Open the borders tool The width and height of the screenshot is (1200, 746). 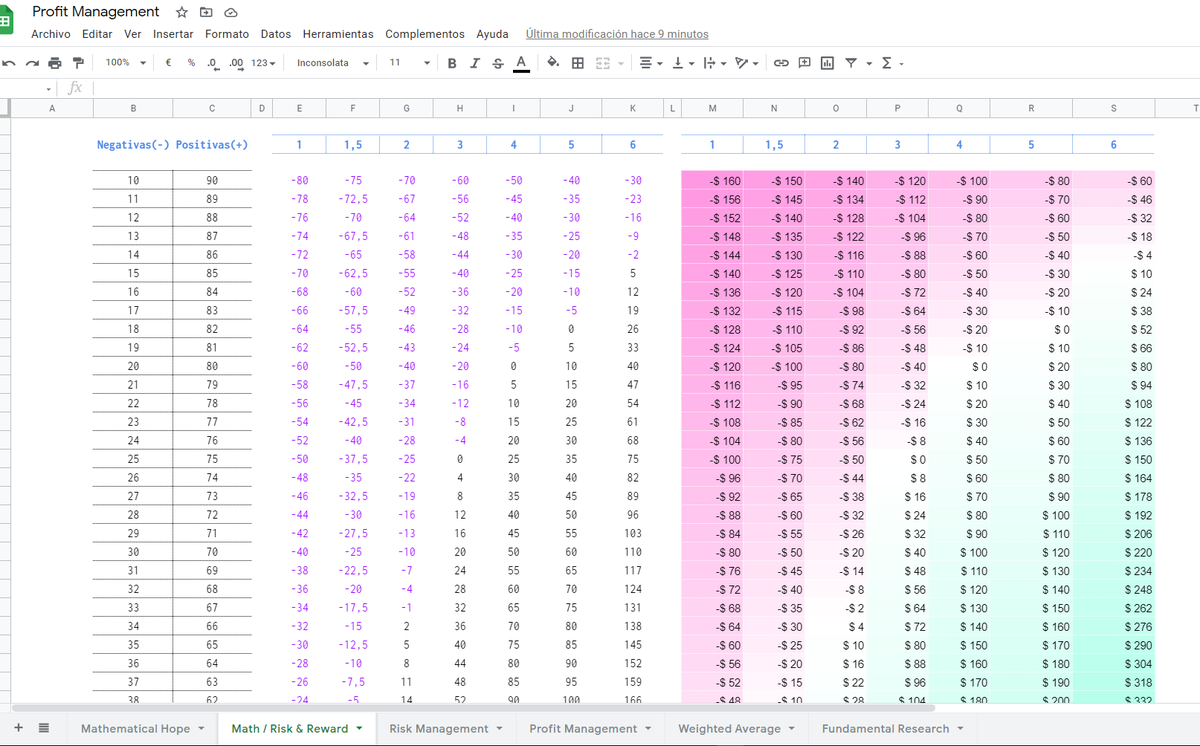coord(578,63)
